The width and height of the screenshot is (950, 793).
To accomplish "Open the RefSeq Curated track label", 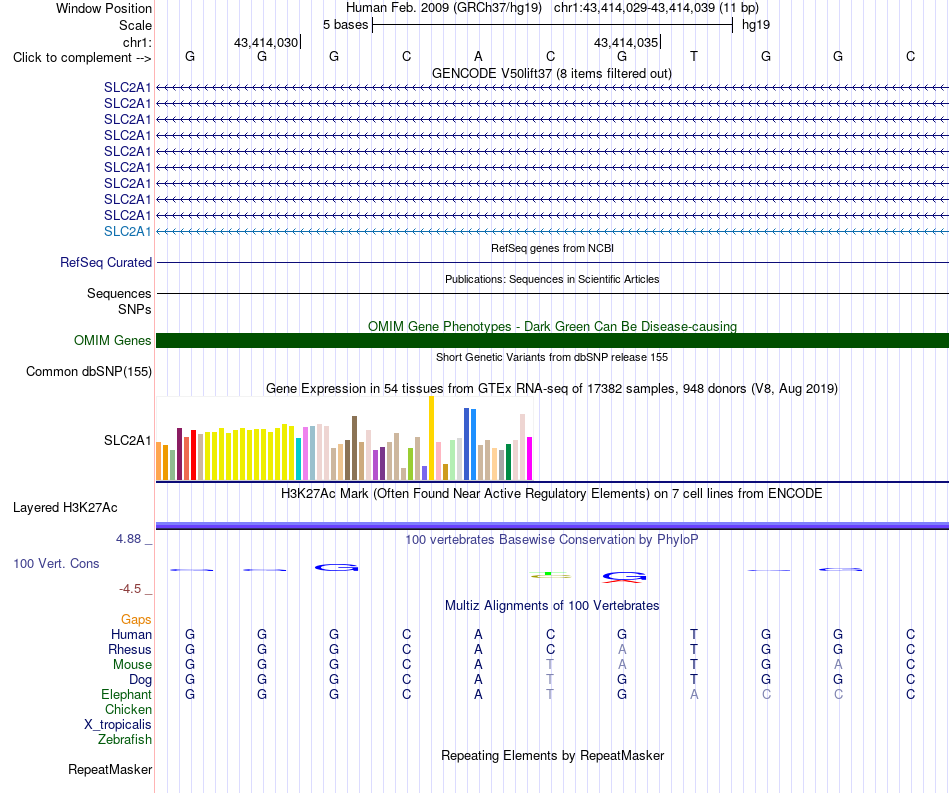I will point(105,262).
